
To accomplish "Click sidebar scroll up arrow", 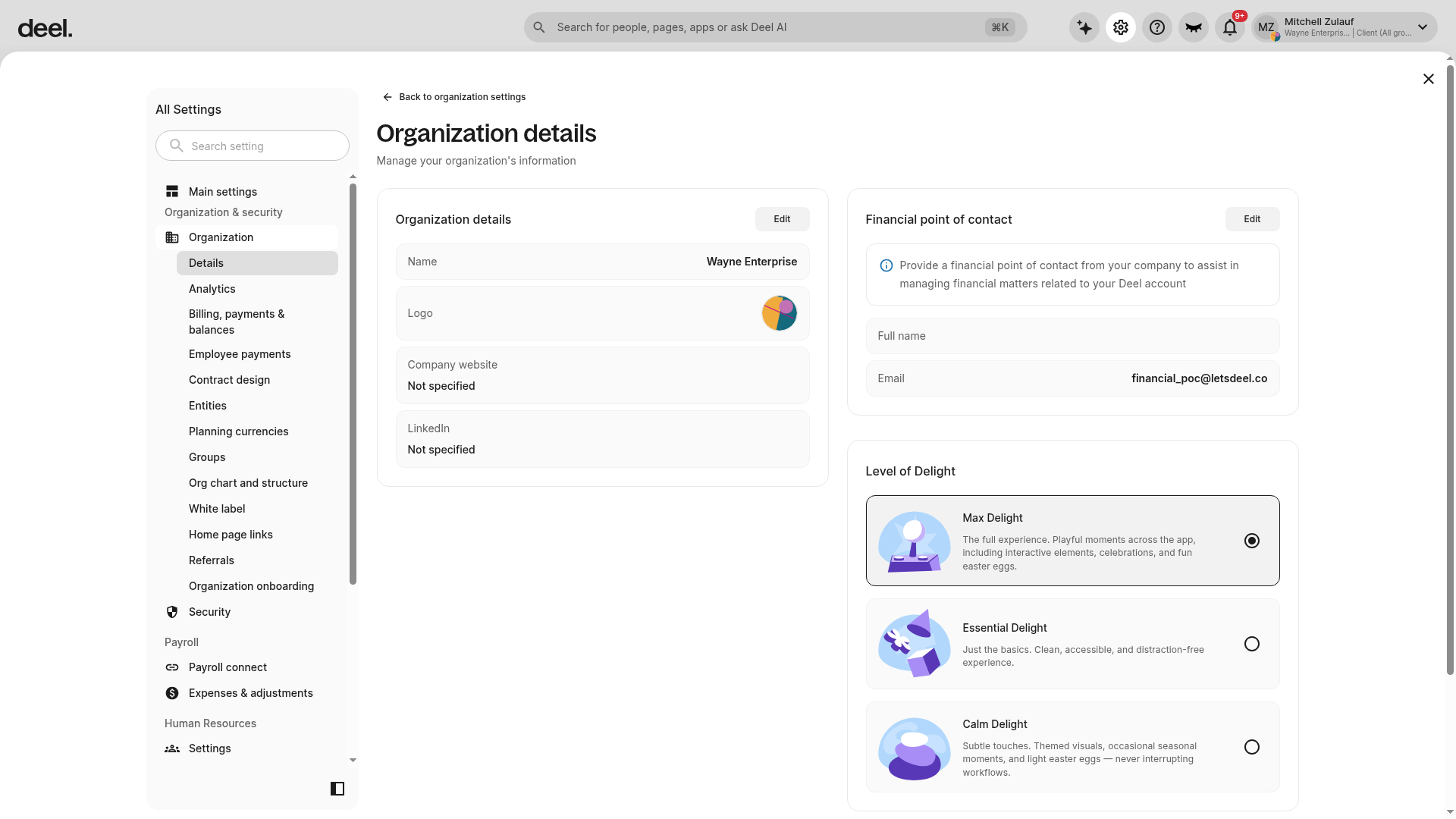I will pos(353,177).
